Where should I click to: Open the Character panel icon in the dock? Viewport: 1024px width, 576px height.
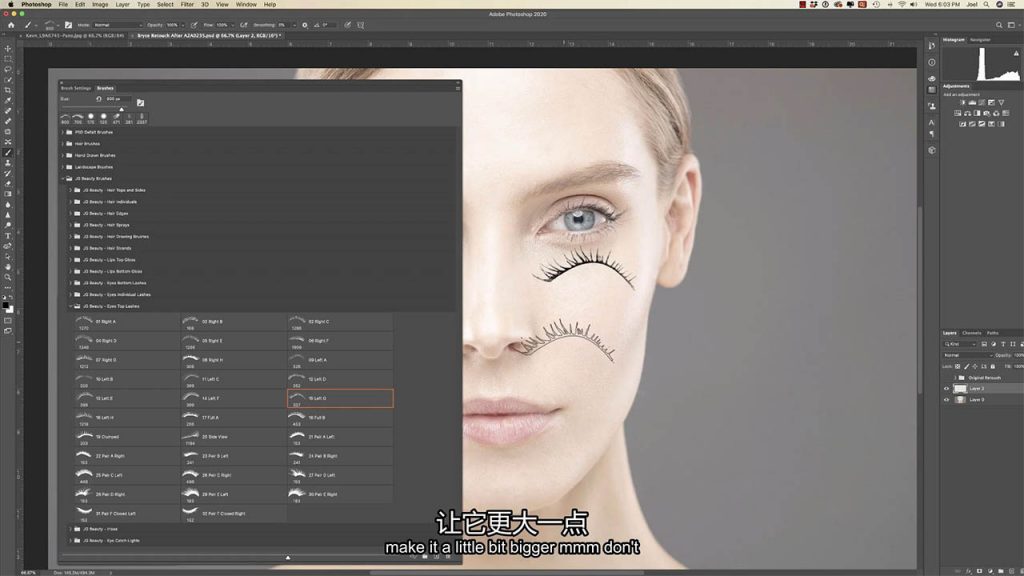(x=932, y=122)
